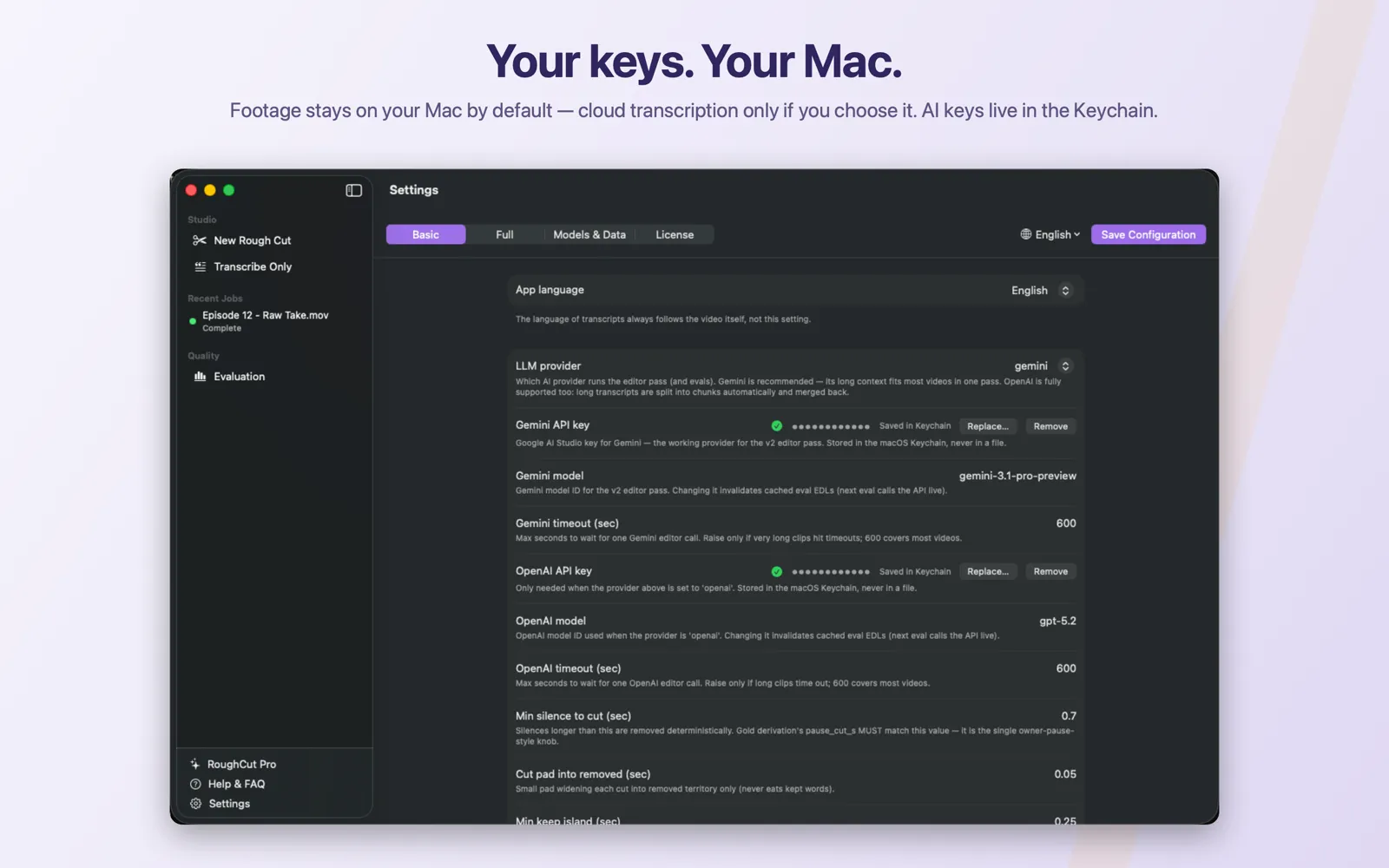
Task: Click green status dot for Episode 12
Action: click(x=193, y=321)
